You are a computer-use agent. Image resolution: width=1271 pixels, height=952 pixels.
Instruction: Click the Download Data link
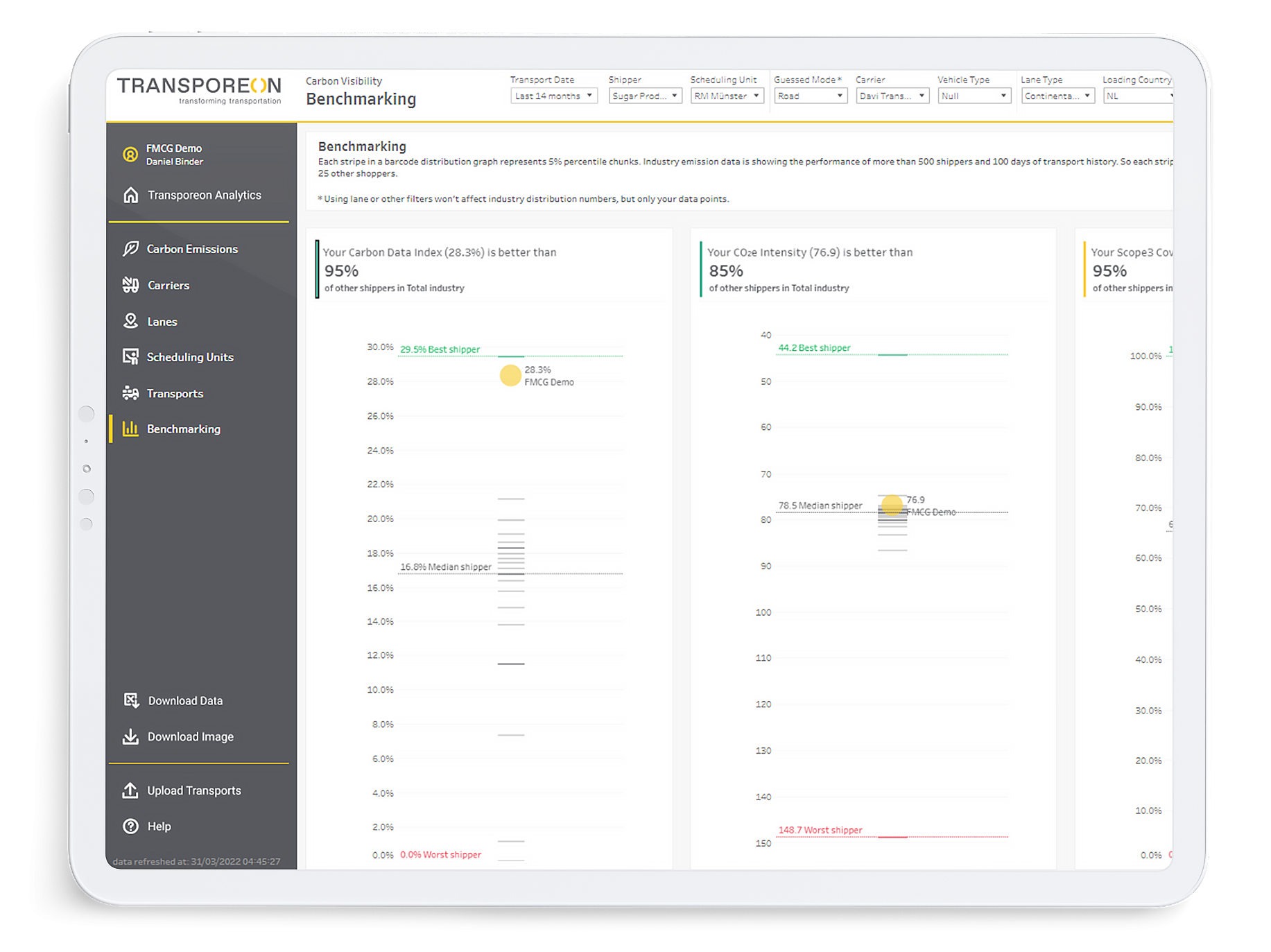[x=185, y=701]
